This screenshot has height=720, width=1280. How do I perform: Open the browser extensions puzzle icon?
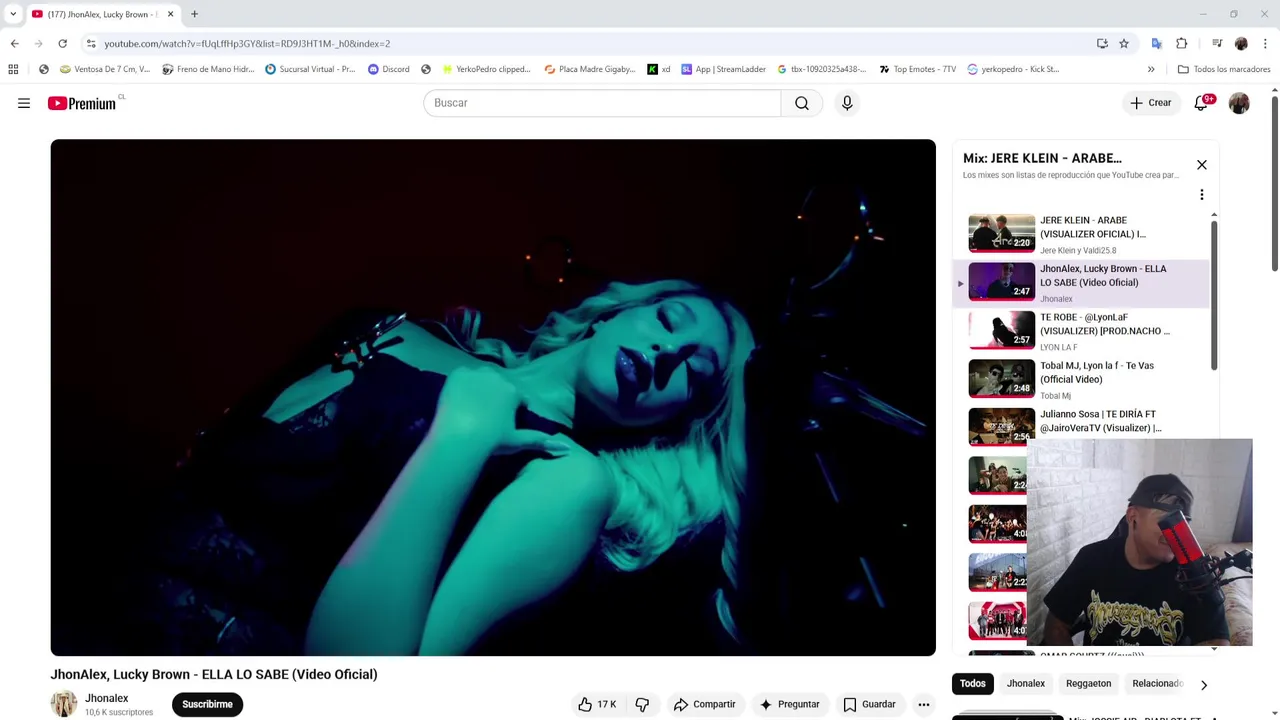click(x=1181, y=43)
